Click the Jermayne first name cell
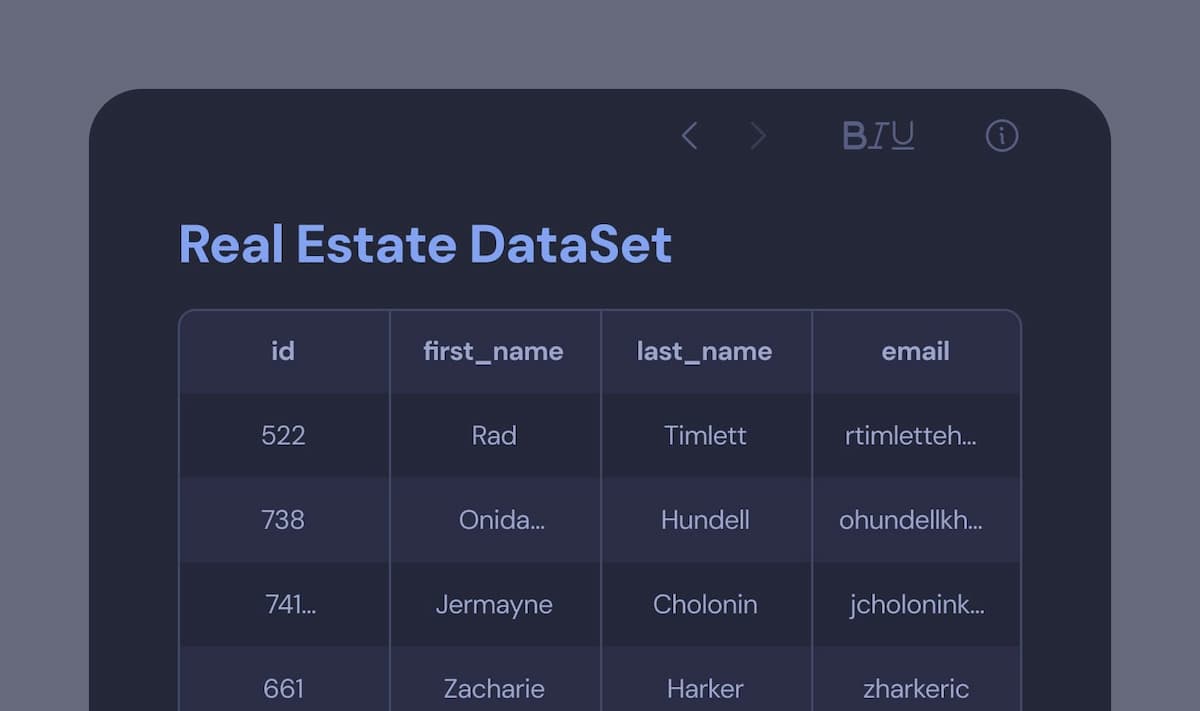The width and height of the screenshot is (1200, 711). pyautogui.click(x=494, y=604)
